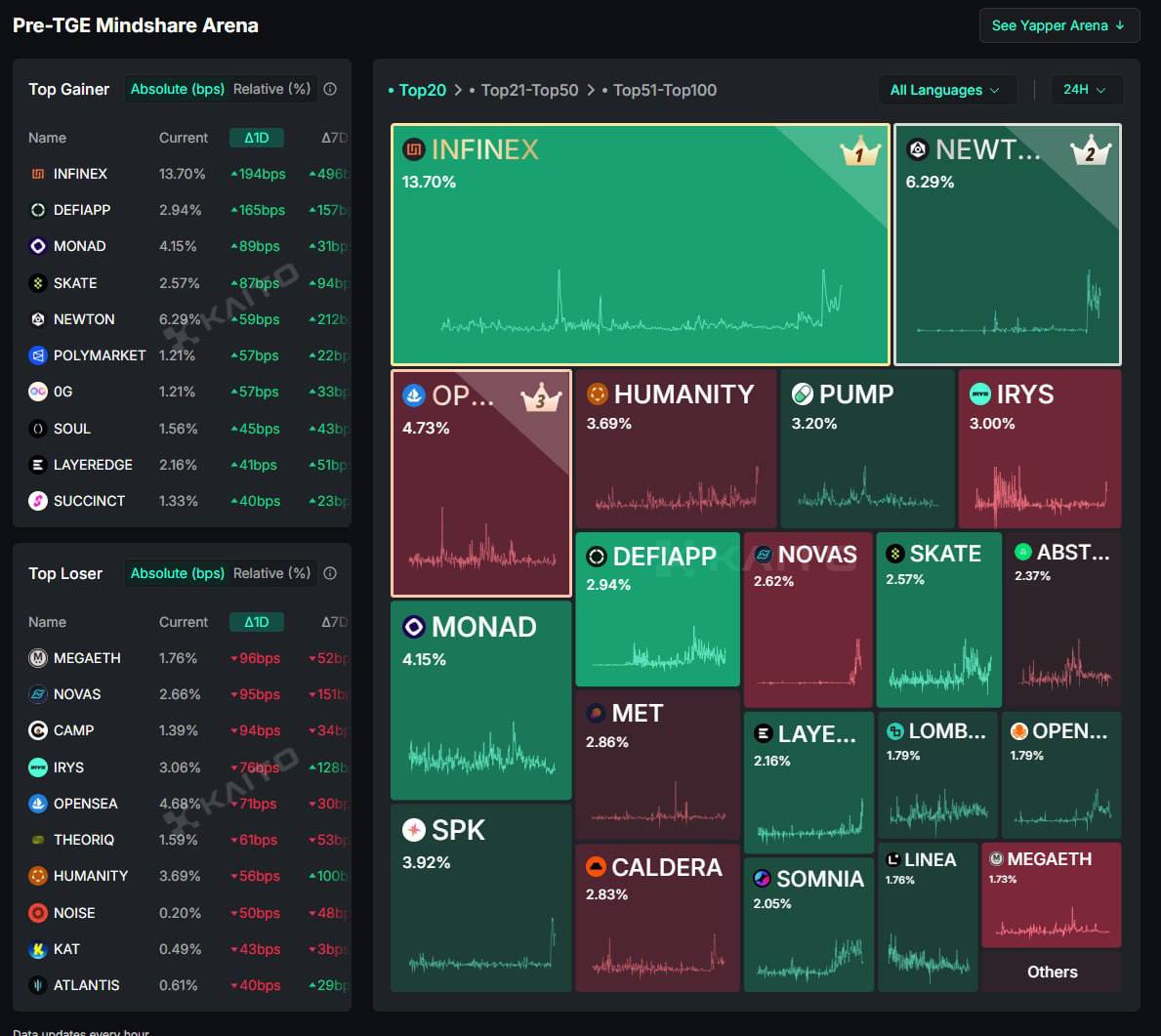Click the info icon beside Top Loser toggle
Image resolution: width=1161 pixels, height=1036 pixels.
330,573
